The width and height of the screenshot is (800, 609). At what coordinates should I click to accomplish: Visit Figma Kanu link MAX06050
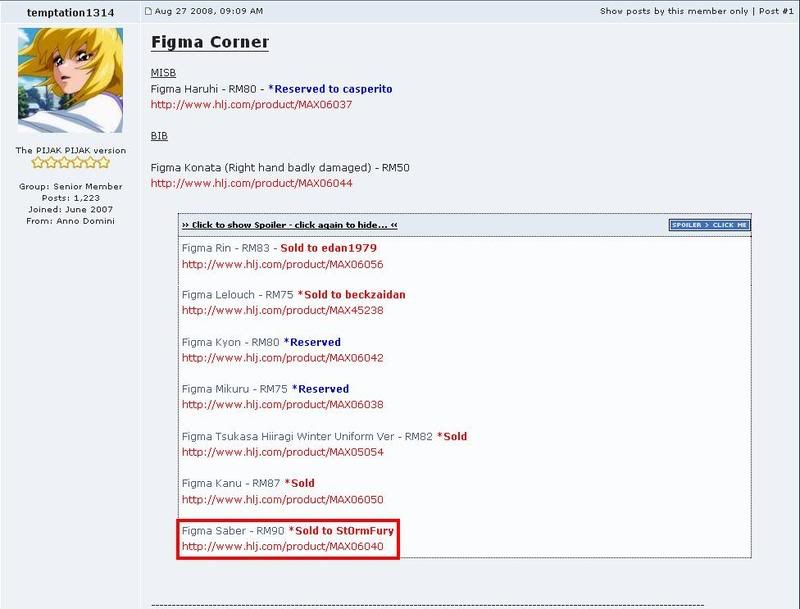click(282, 499)
